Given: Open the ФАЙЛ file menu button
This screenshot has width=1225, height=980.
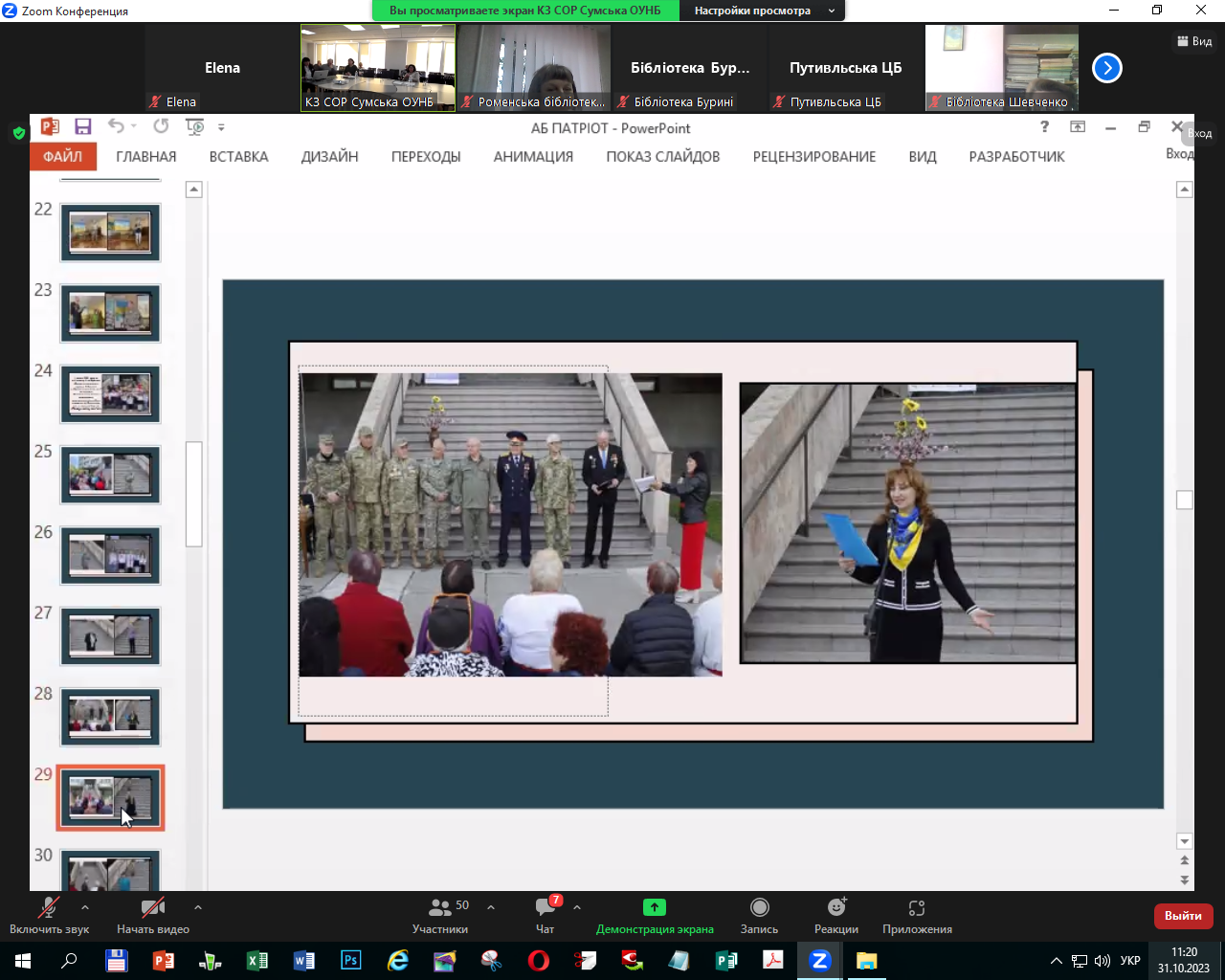Looking at the screenshot, I should pos(63,157).
